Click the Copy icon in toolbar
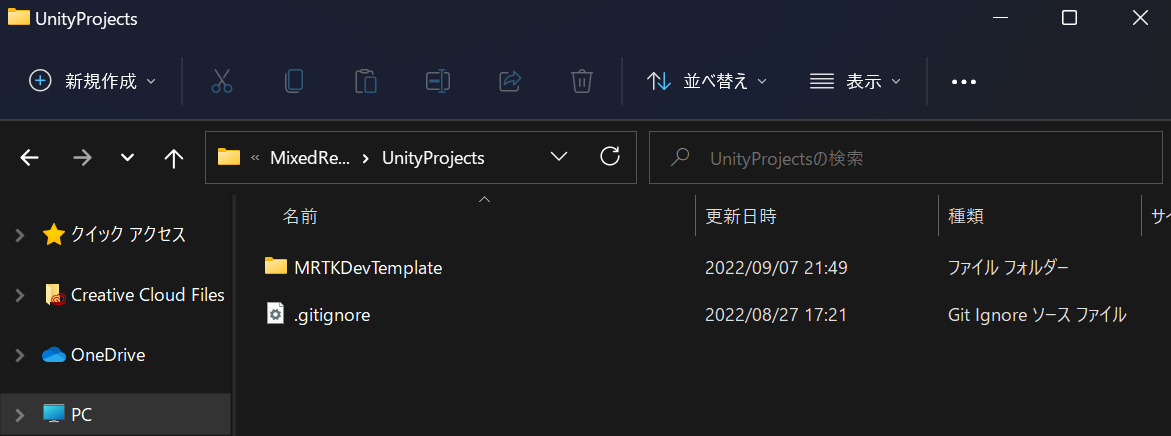This screenshot has width=1171, height=436. 294,81
